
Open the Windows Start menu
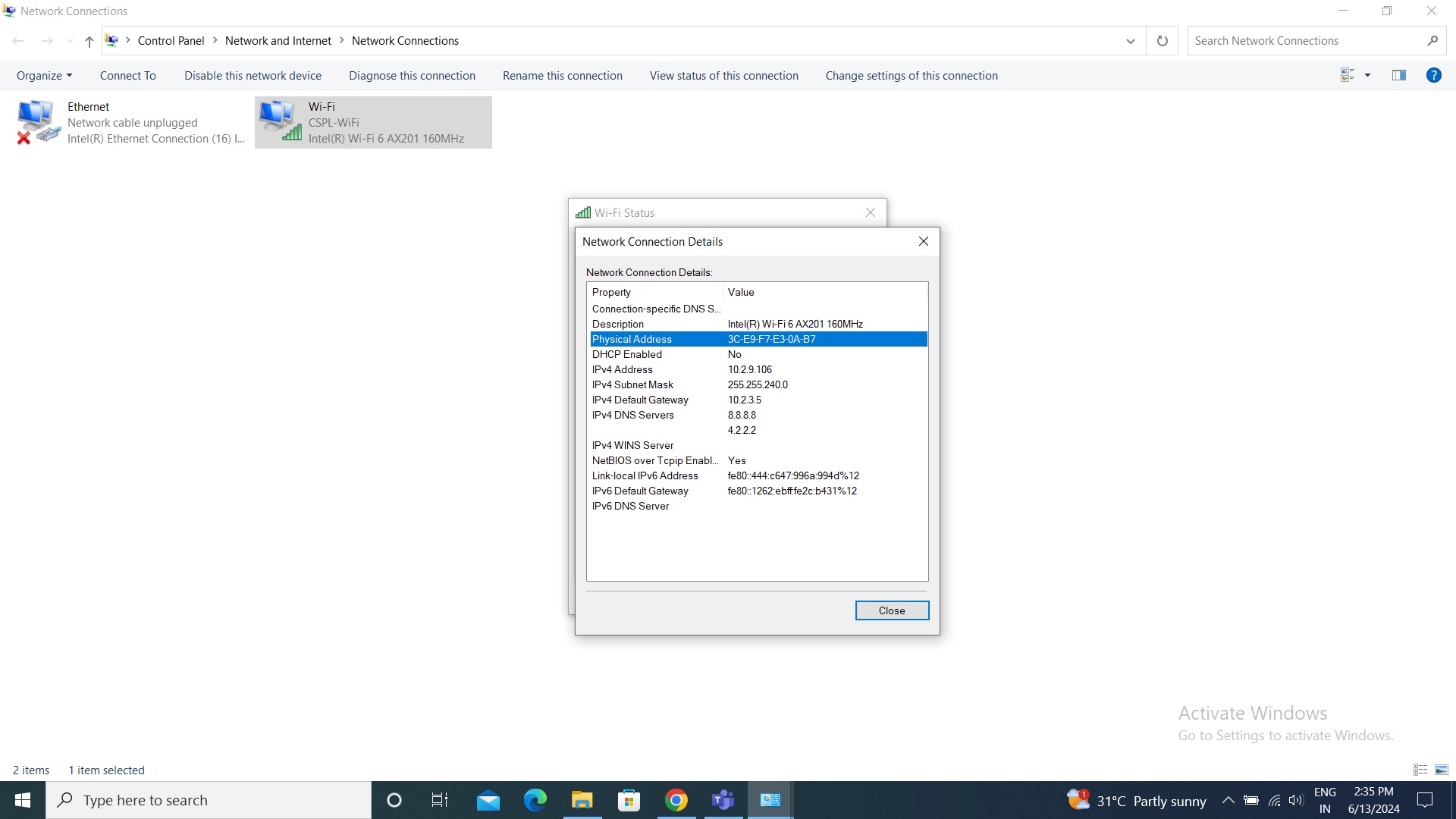pyautogui.click(x=23, y=800)
